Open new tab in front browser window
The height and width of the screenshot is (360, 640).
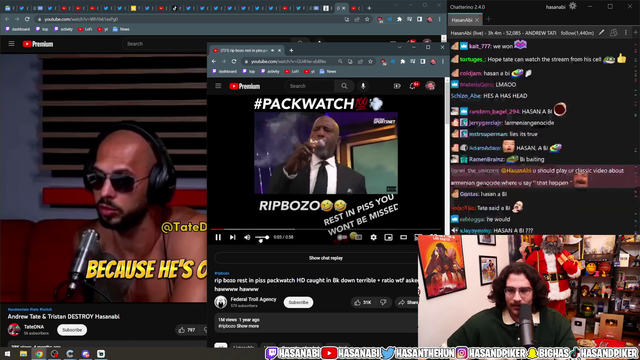(291, 51)
